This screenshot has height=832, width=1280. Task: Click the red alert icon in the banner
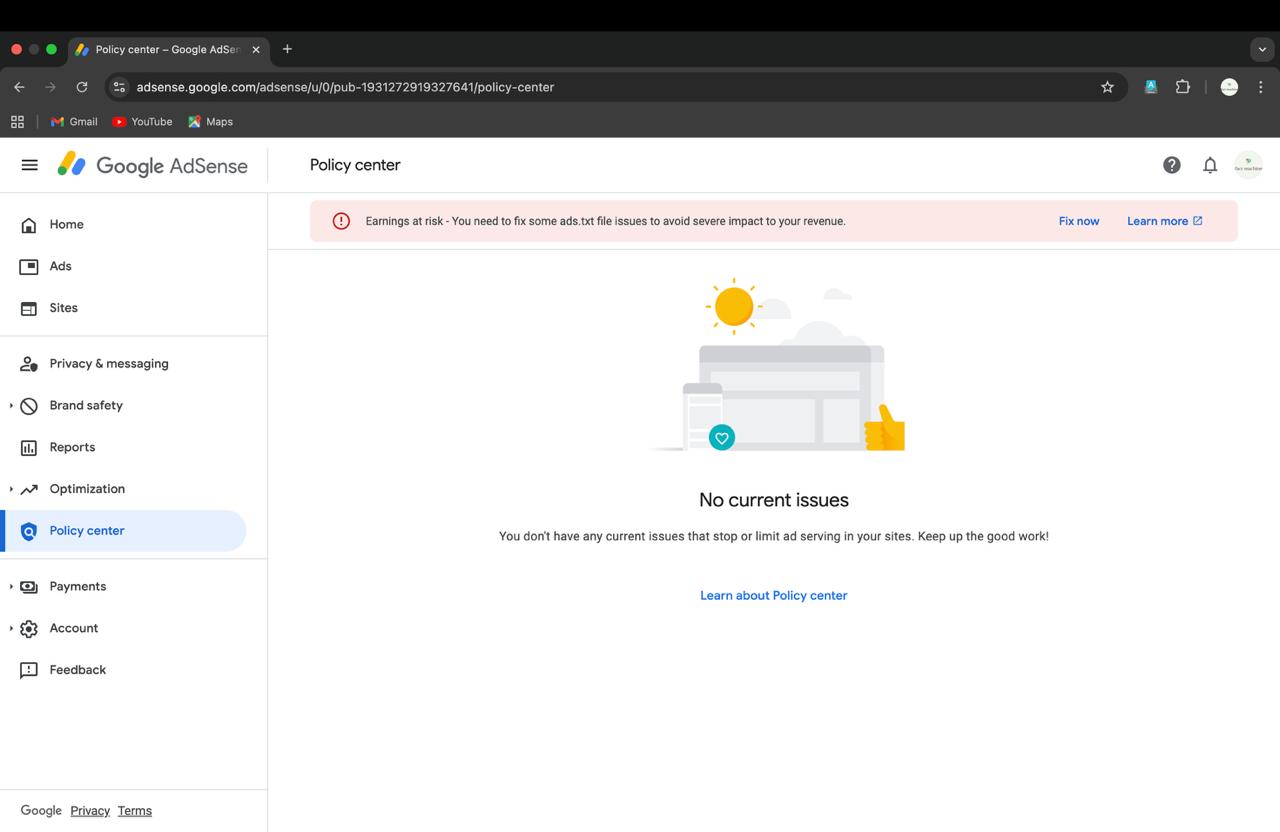341,221
